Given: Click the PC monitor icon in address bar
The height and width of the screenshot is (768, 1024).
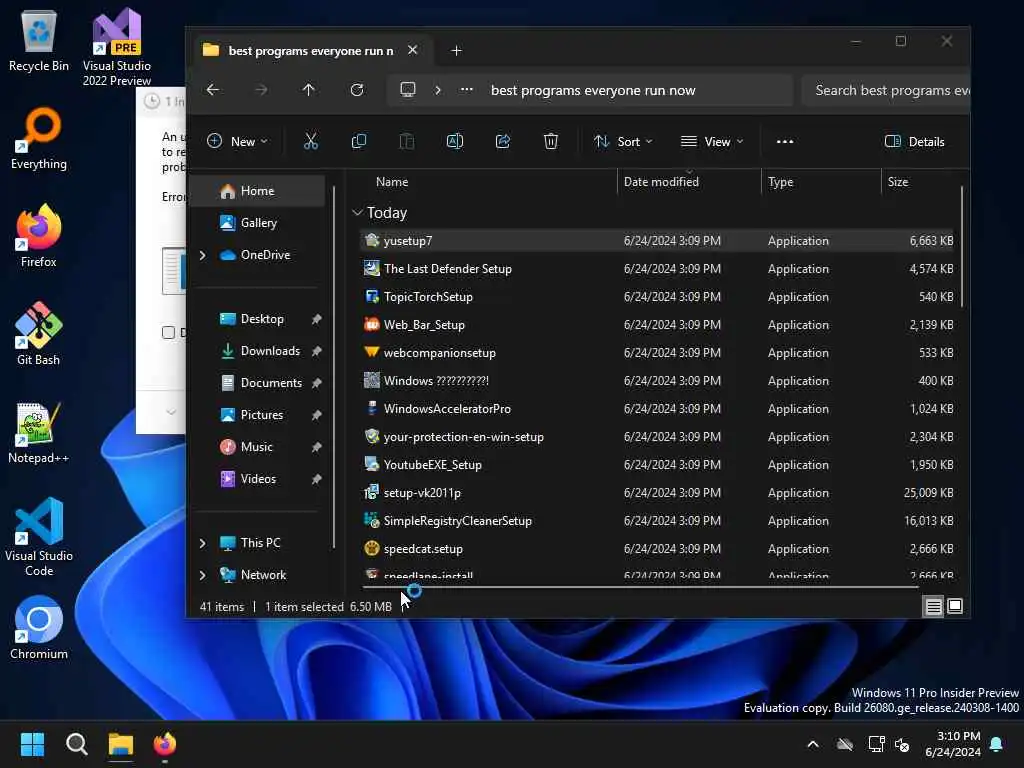Looking at the screenshot, I should coord(408,90).
